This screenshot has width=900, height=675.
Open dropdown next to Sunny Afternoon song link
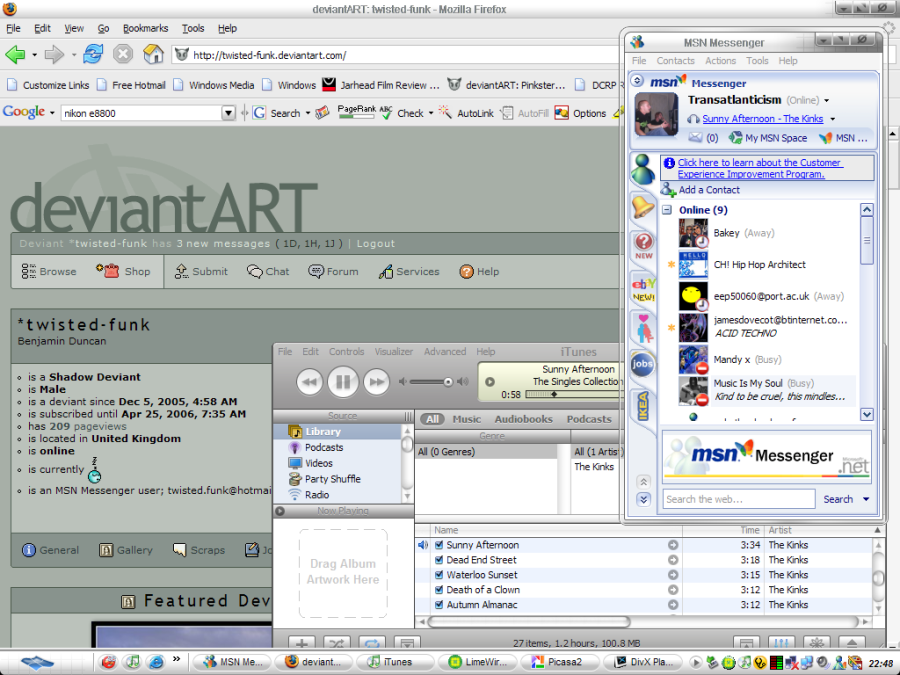coord(832,119)
